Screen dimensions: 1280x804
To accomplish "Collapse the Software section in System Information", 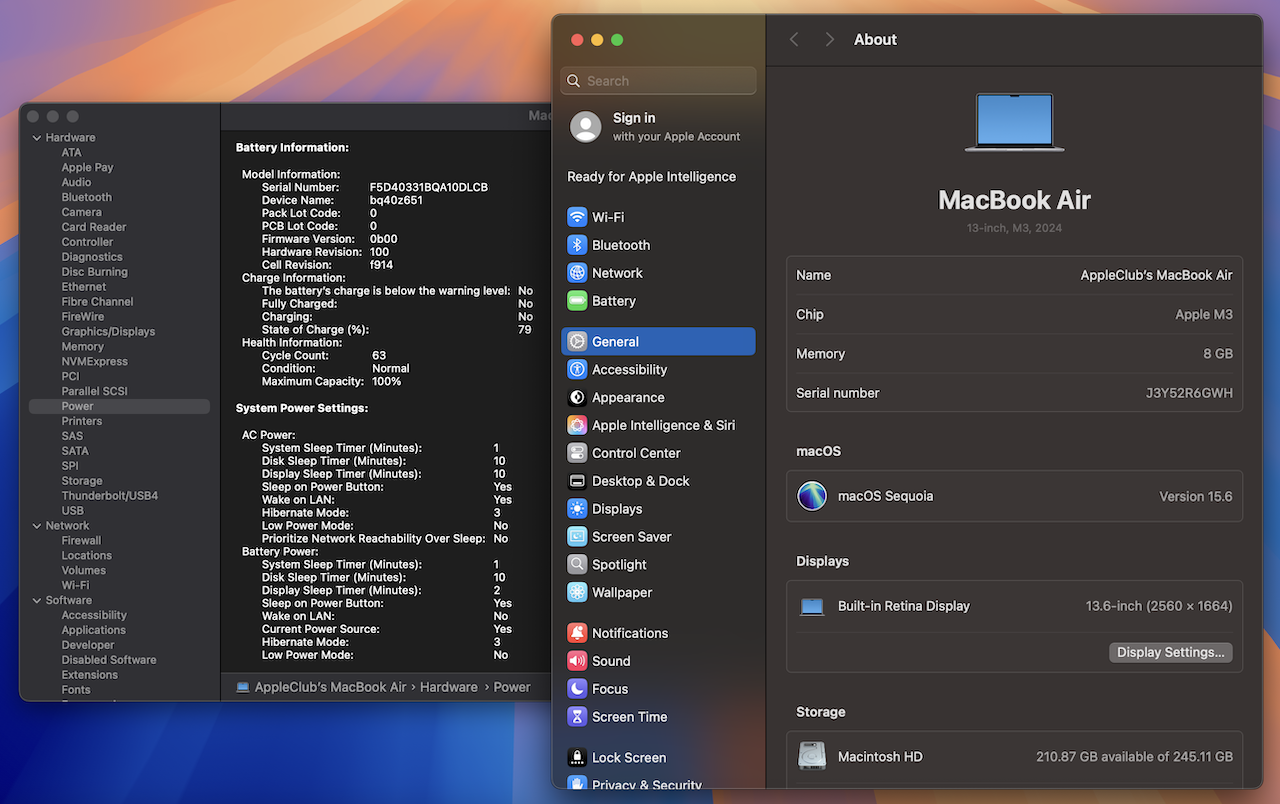I will [x=37, y=601].
